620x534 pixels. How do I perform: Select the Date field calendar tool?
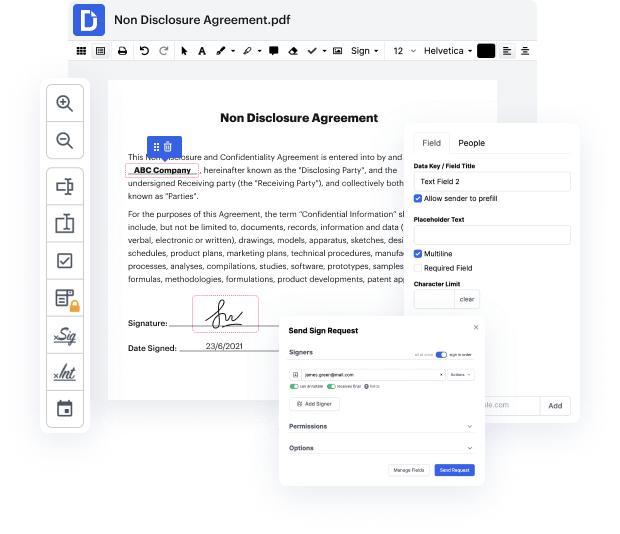click(65, 409)
